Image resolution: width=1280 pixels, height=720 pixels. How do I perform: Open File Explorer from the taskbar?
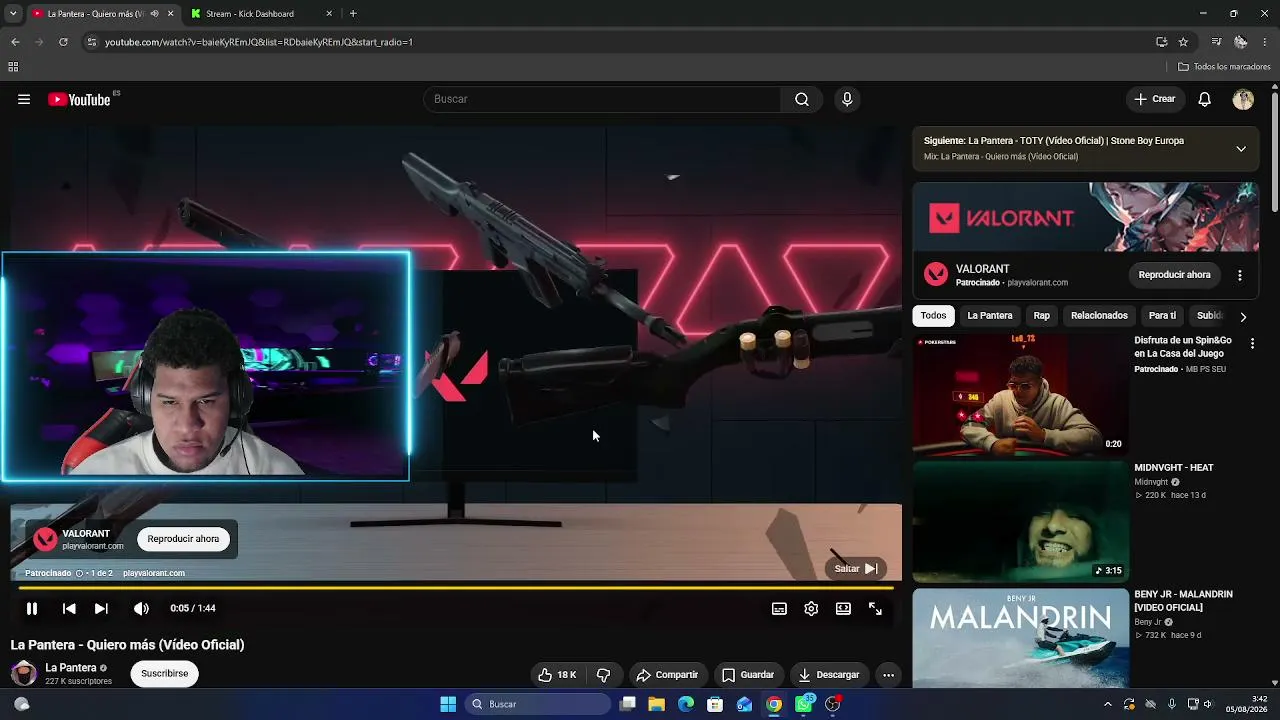(x=657, y=704)
